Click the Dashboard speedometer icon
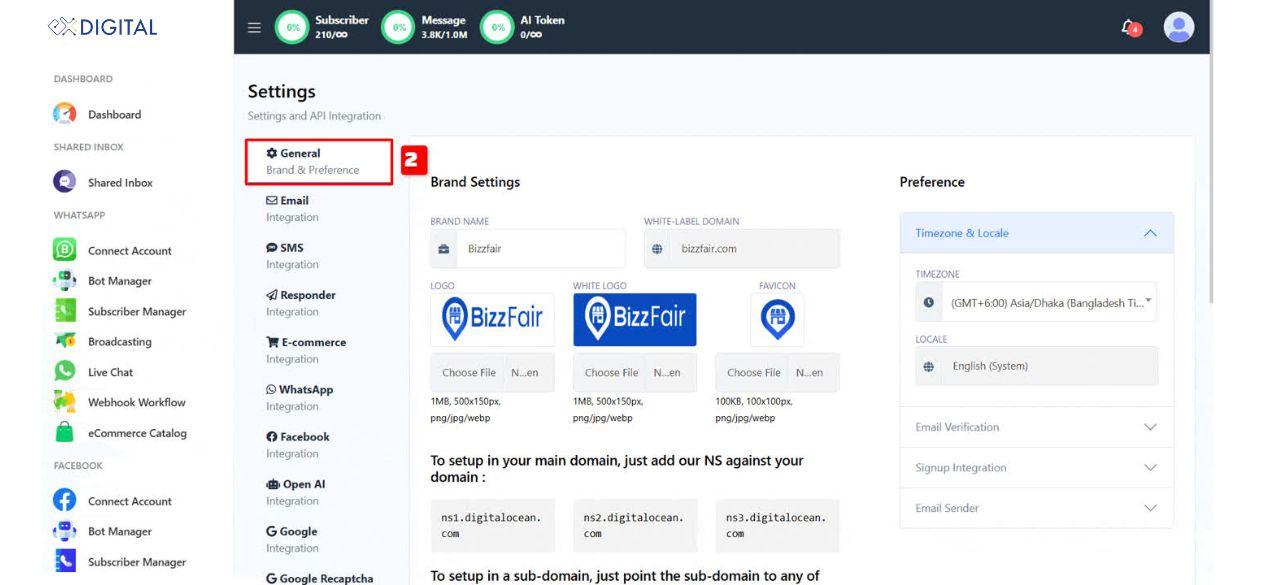Screen dimensions: 1280x585 pyautogui.click(x=65, y=114)
